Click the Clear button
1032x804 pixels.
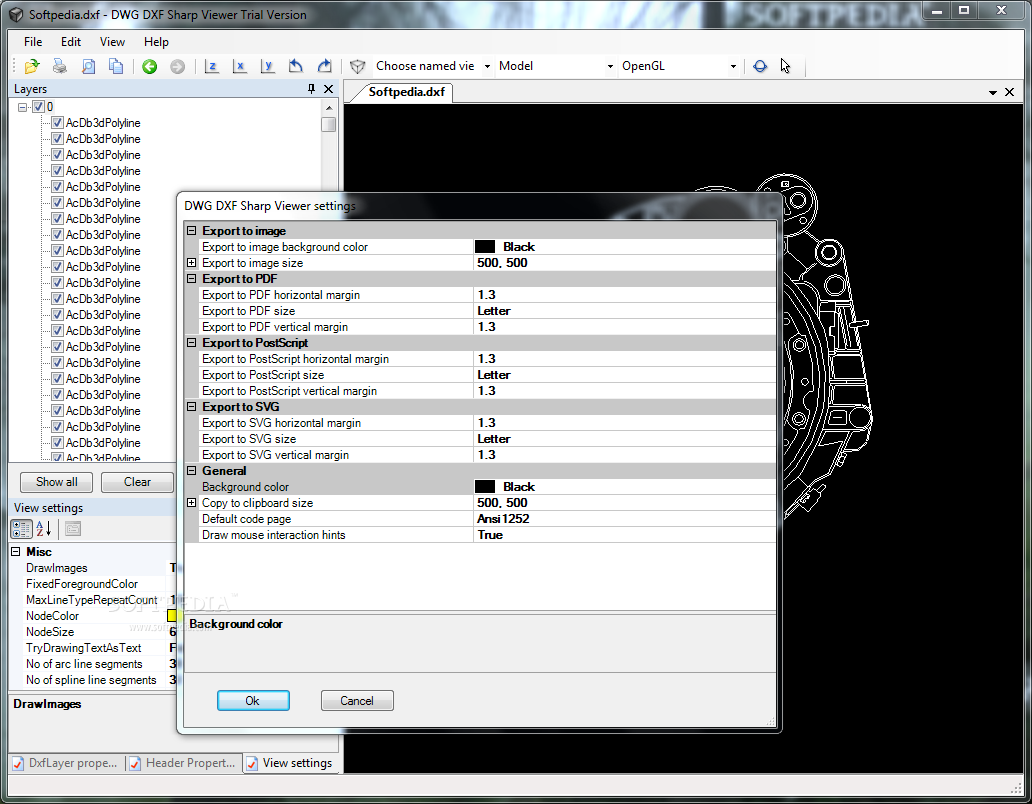[138, 482]
